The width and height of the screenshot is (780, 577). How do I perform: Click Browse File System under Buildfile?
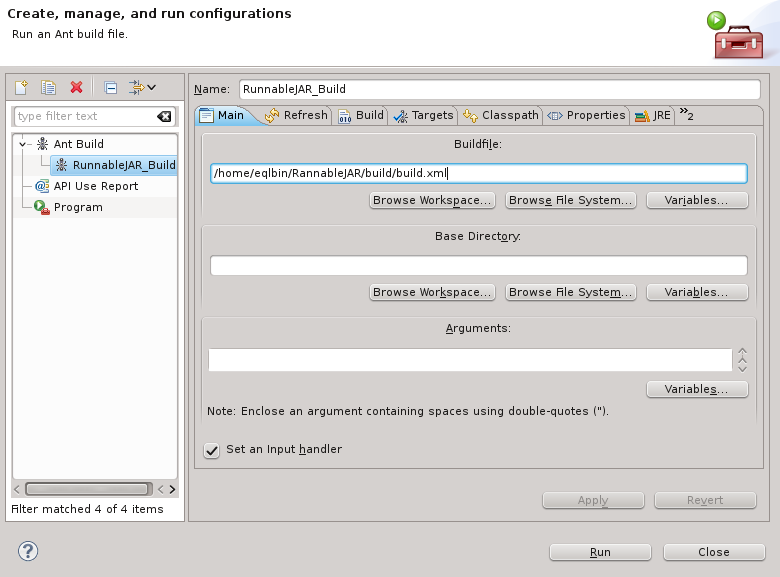point(571,200)
